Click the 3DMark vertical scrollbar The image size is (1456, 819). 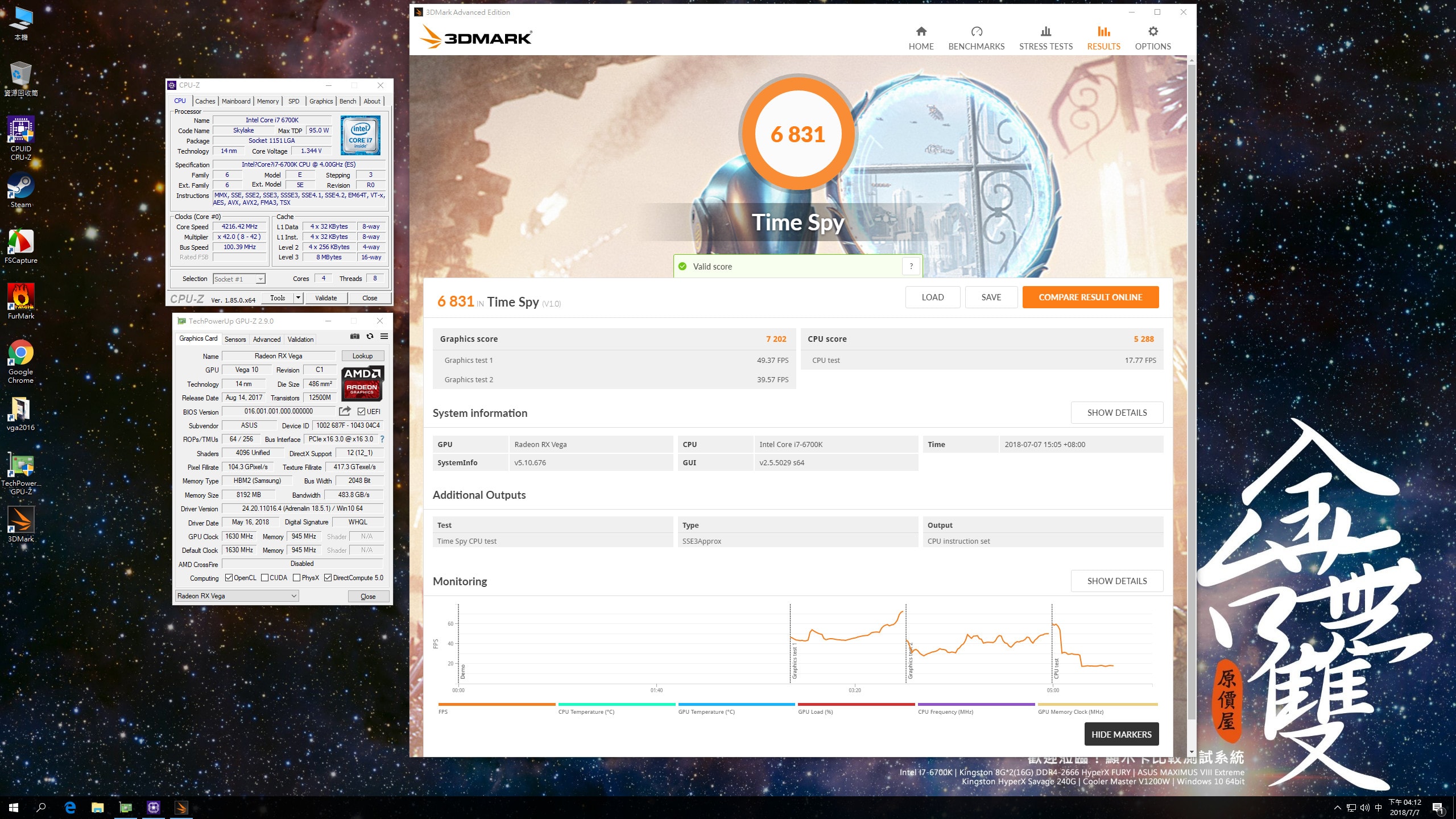tap(1192, 392)
